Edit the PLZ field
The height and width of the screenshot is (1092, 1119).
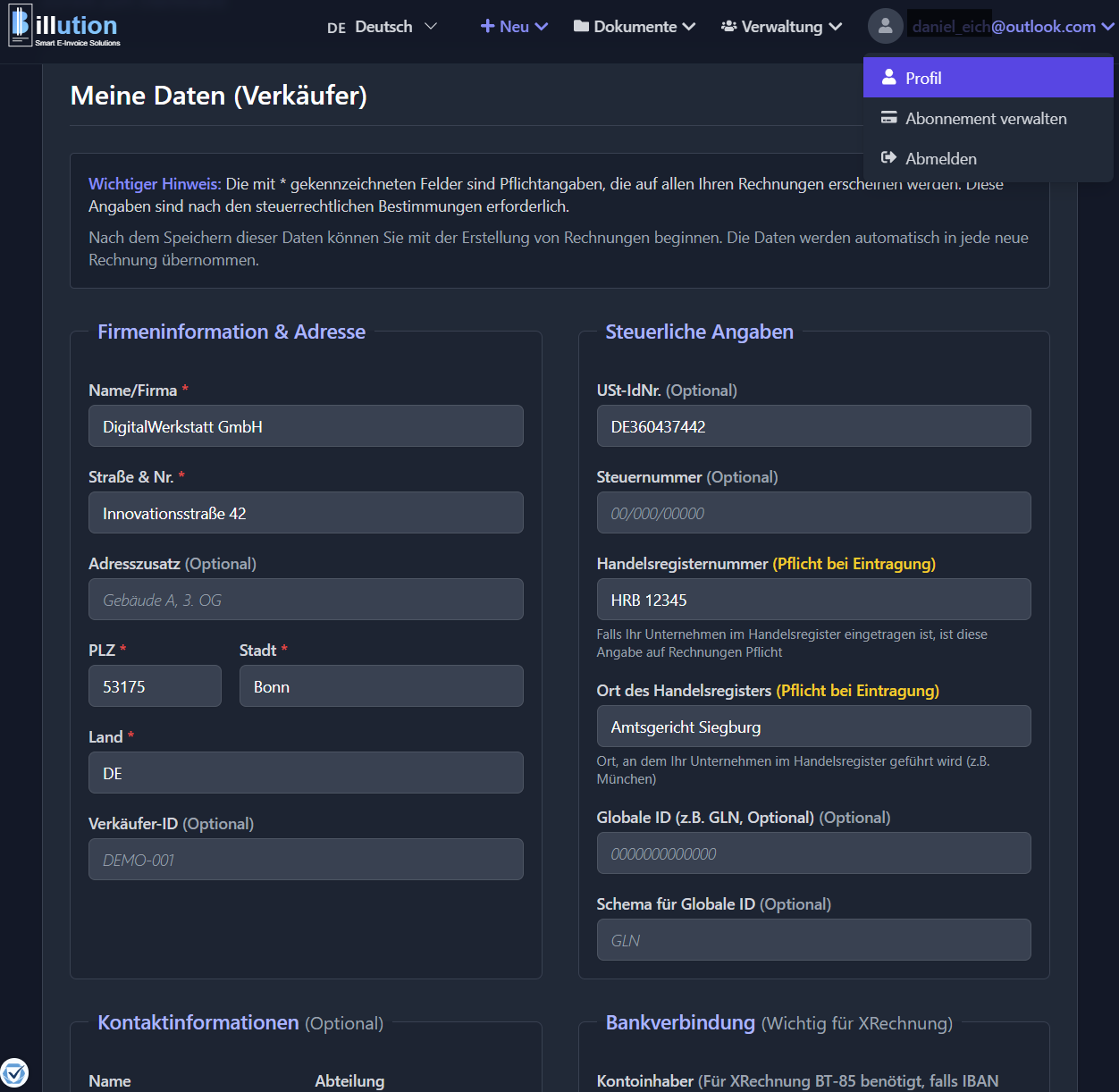click(155, 686)
